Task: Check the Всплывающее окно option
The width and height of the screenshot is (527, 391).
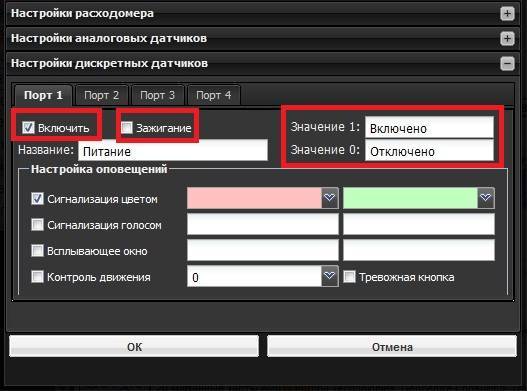Action: coord(37,250)
